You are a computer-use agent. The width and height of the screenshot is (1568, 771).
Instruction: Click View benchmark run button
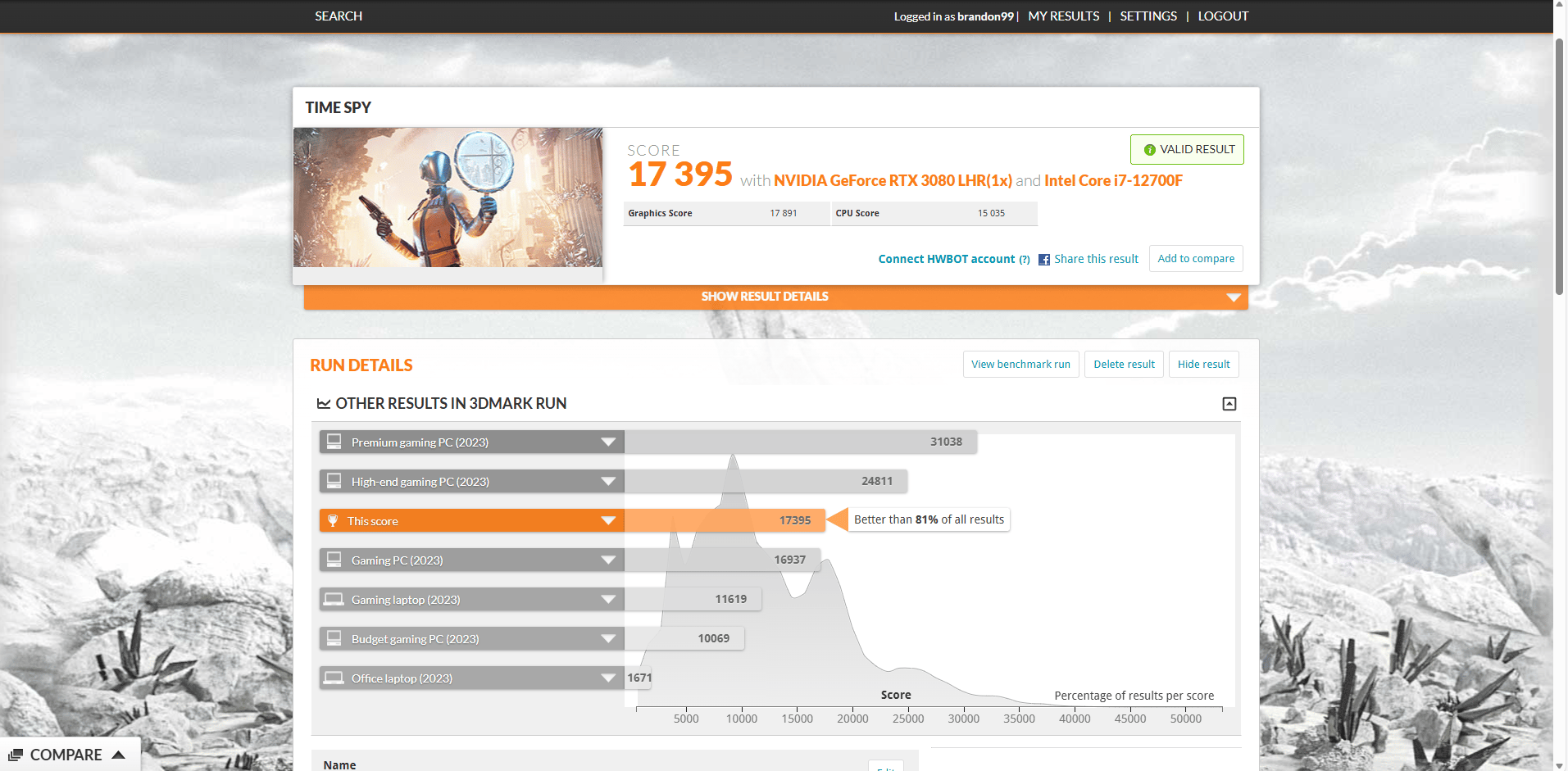pyautogui.click(x=1020, y=364)
